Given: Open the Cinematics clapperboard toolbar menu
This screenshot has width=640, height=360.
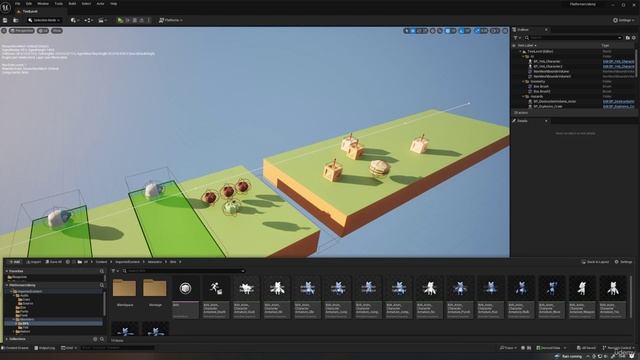Looking at the screenshot, I should point(102,20).
